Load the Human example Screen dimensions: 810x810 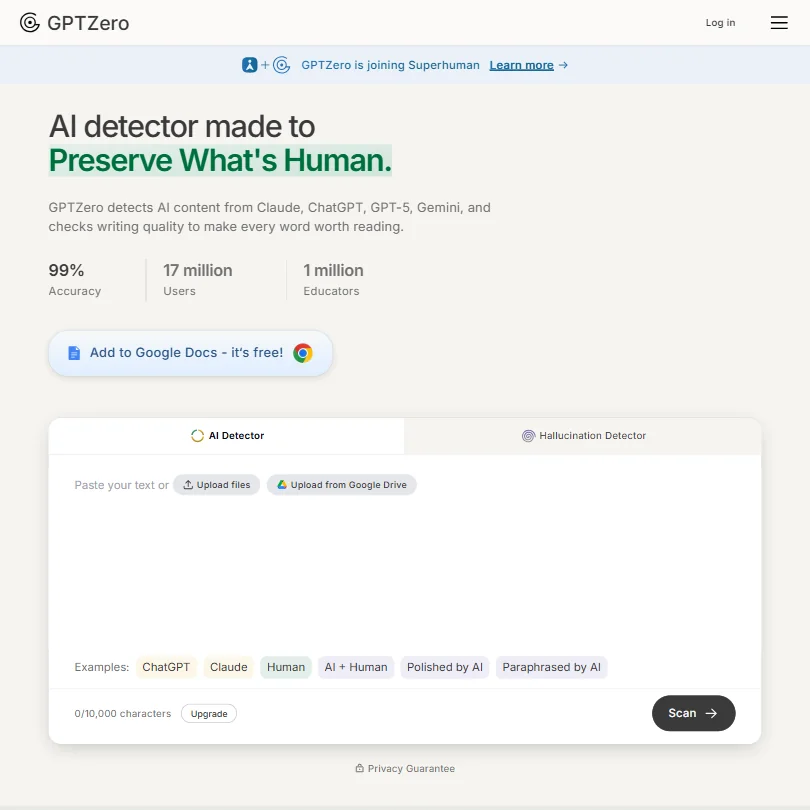286,667
